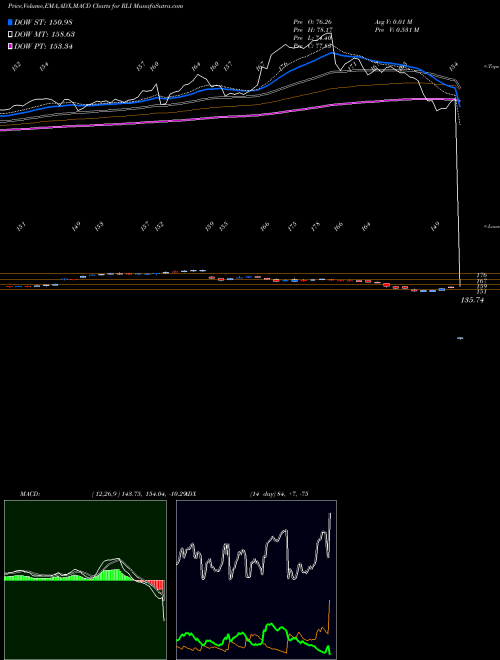Screen dimensions: 500x660
Task: Click the white DOW MT legend swatch
Action: (11, 34)
